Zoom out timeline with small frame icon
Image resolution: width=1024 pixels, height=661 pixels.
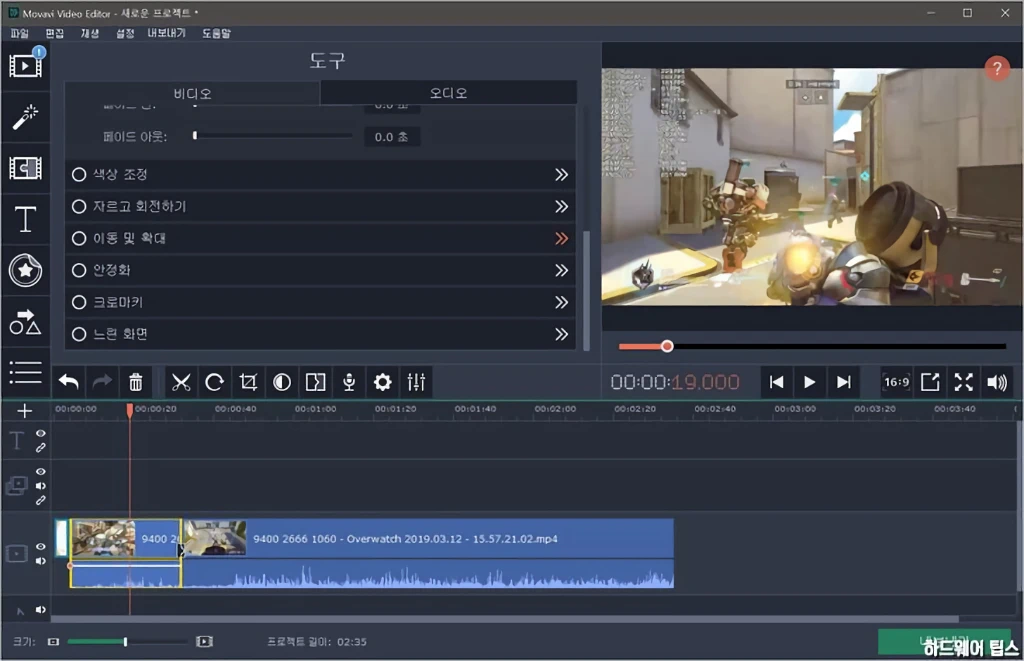54,642
